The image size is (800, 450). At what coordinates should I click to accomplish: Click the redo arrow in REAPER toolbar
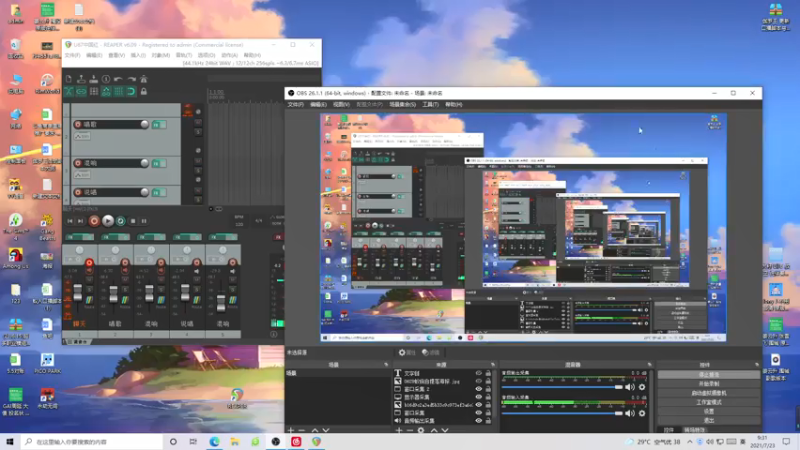click(131, 79)
